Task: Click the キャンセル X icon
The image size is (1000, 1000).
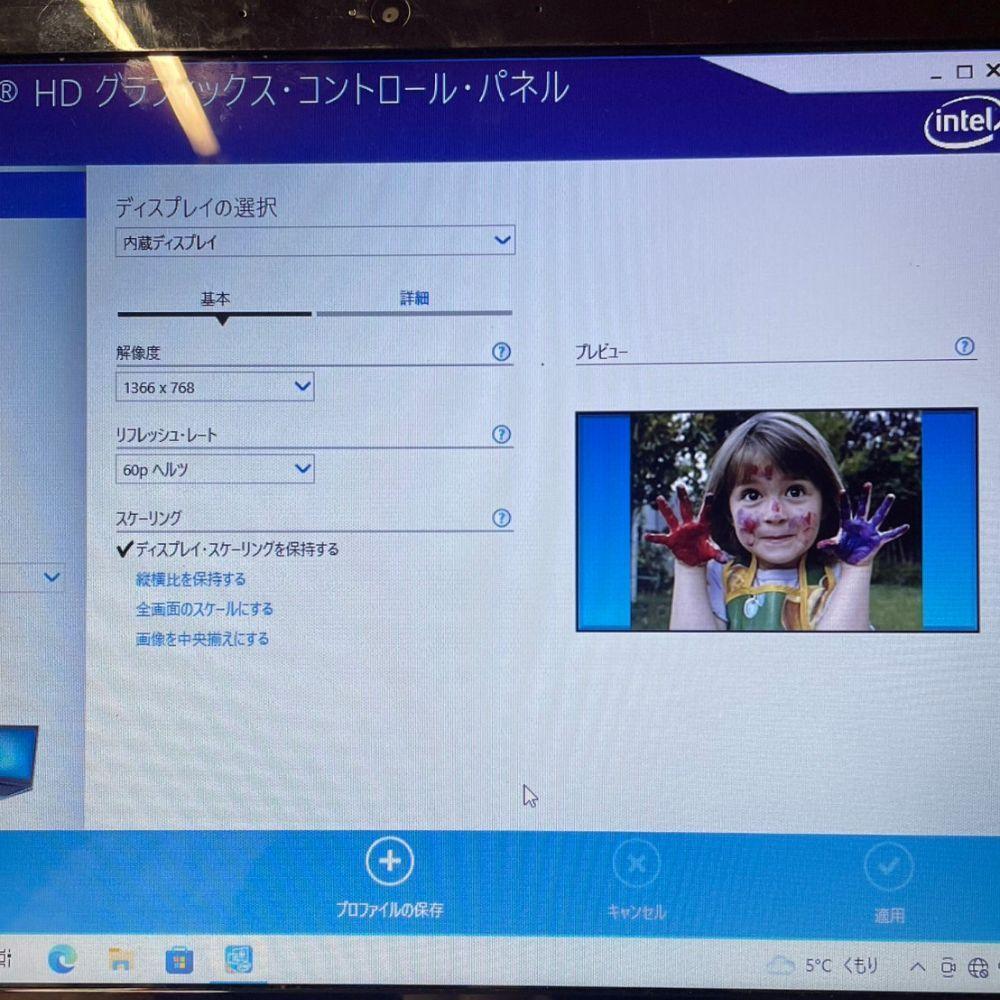Action: pyautogui.click(x=636, y=864)
